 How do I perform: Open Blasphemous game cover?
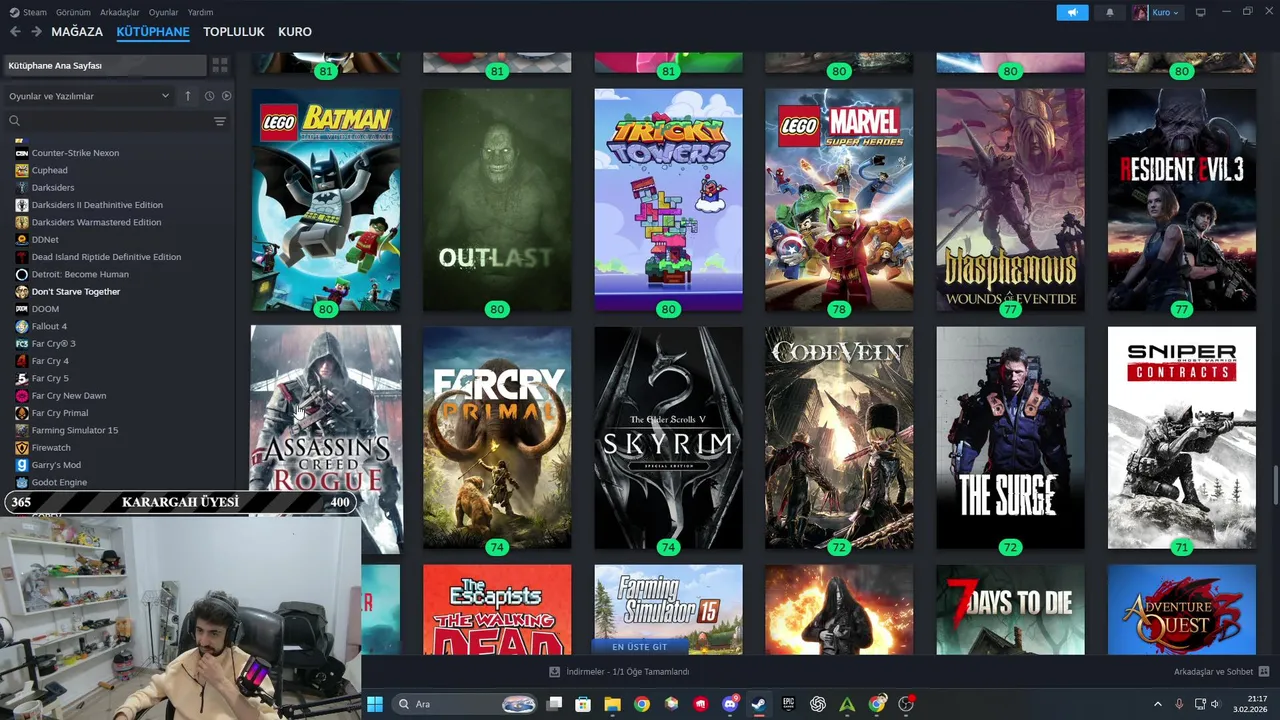(x=1010, y=200)
